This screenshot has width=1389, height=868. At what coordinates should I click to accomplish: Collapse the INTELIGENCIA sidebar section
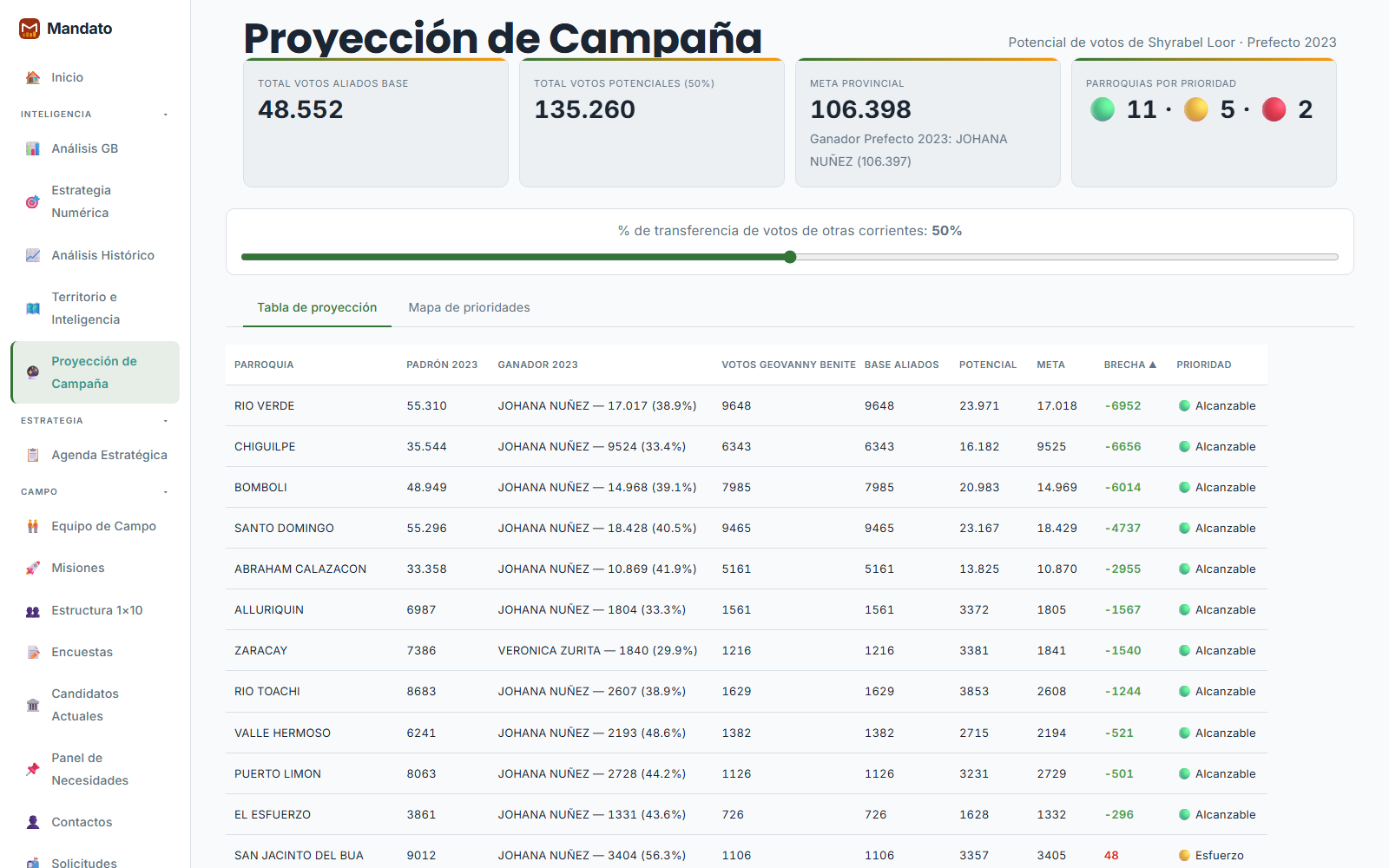pyautogui.click(x=166, y=115)
